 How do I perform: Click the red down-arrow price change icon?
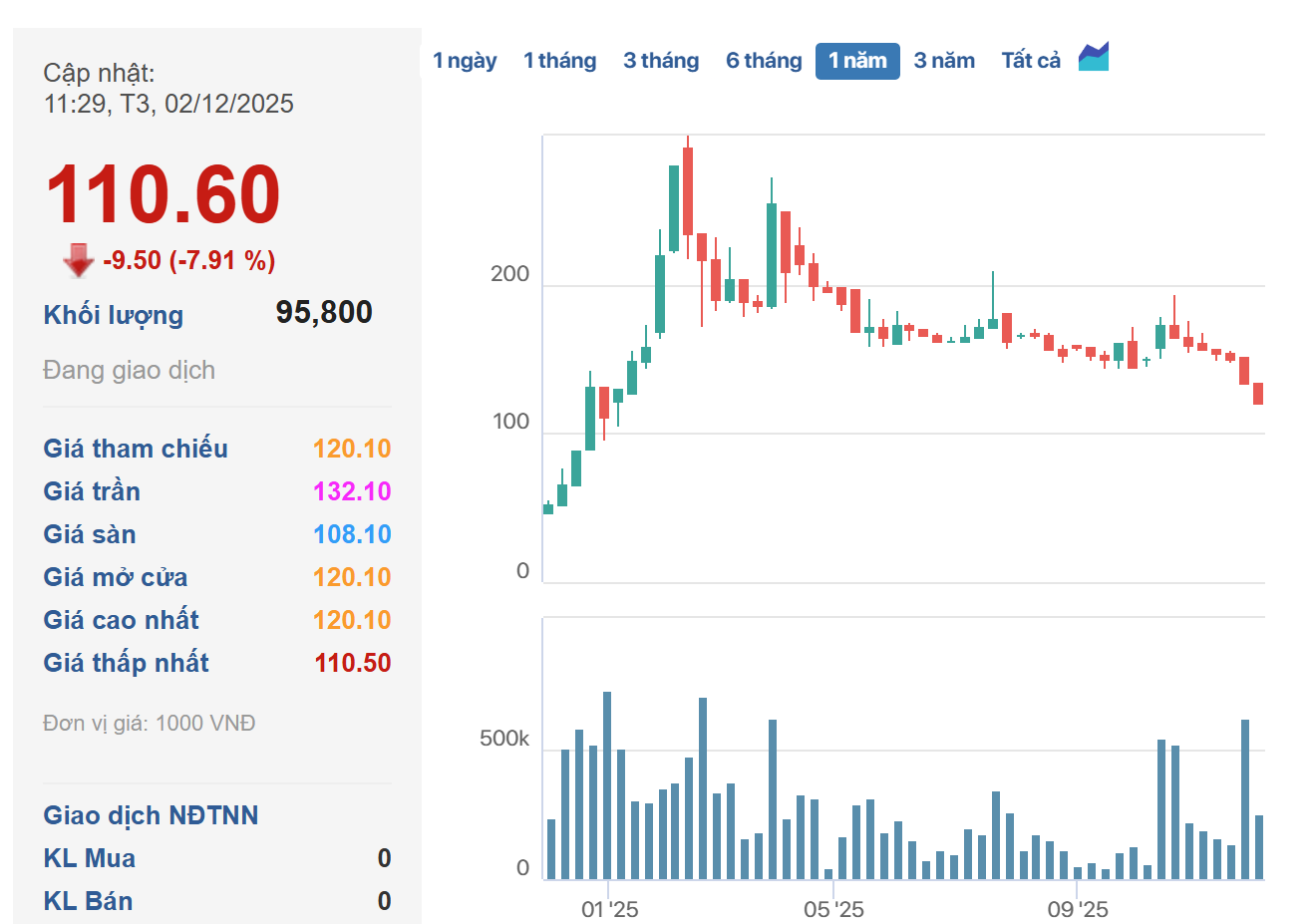78,260
